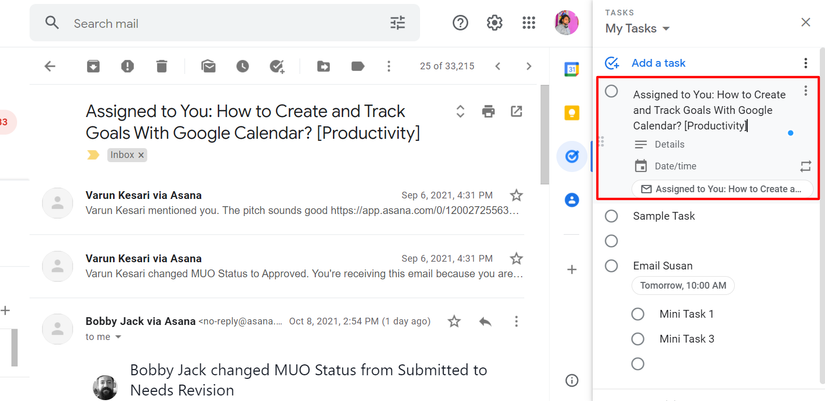The image size is (825, 401).
Task: Open Gmail settings gear
Action: click(x=494, y=23)
